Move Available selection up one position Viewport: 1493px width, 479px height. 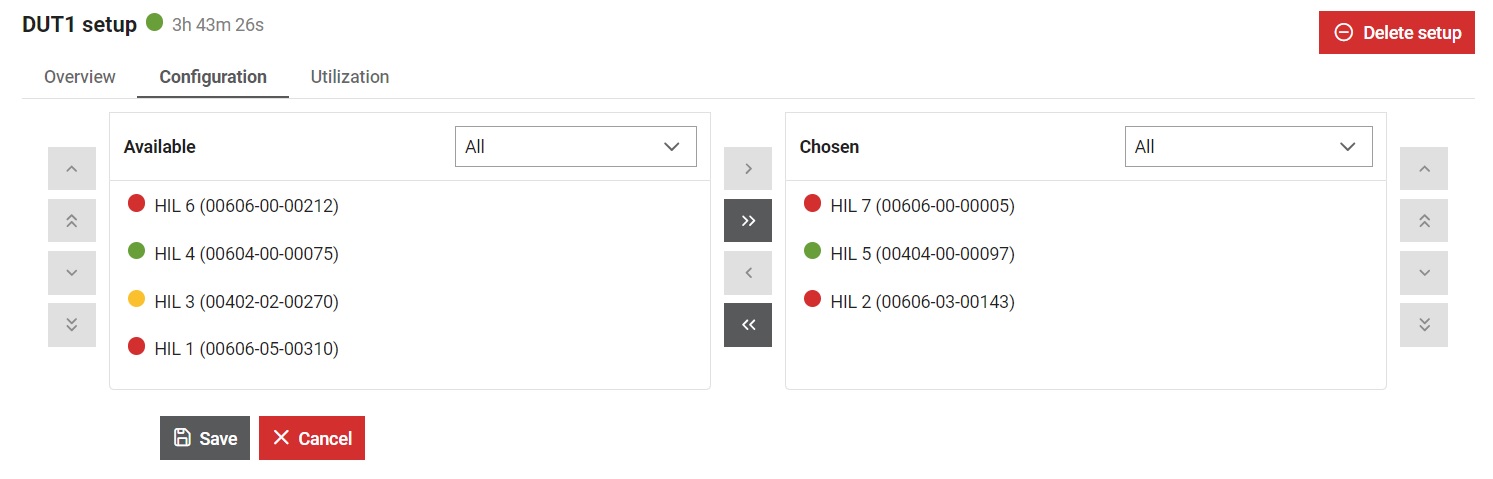[72, 169]
